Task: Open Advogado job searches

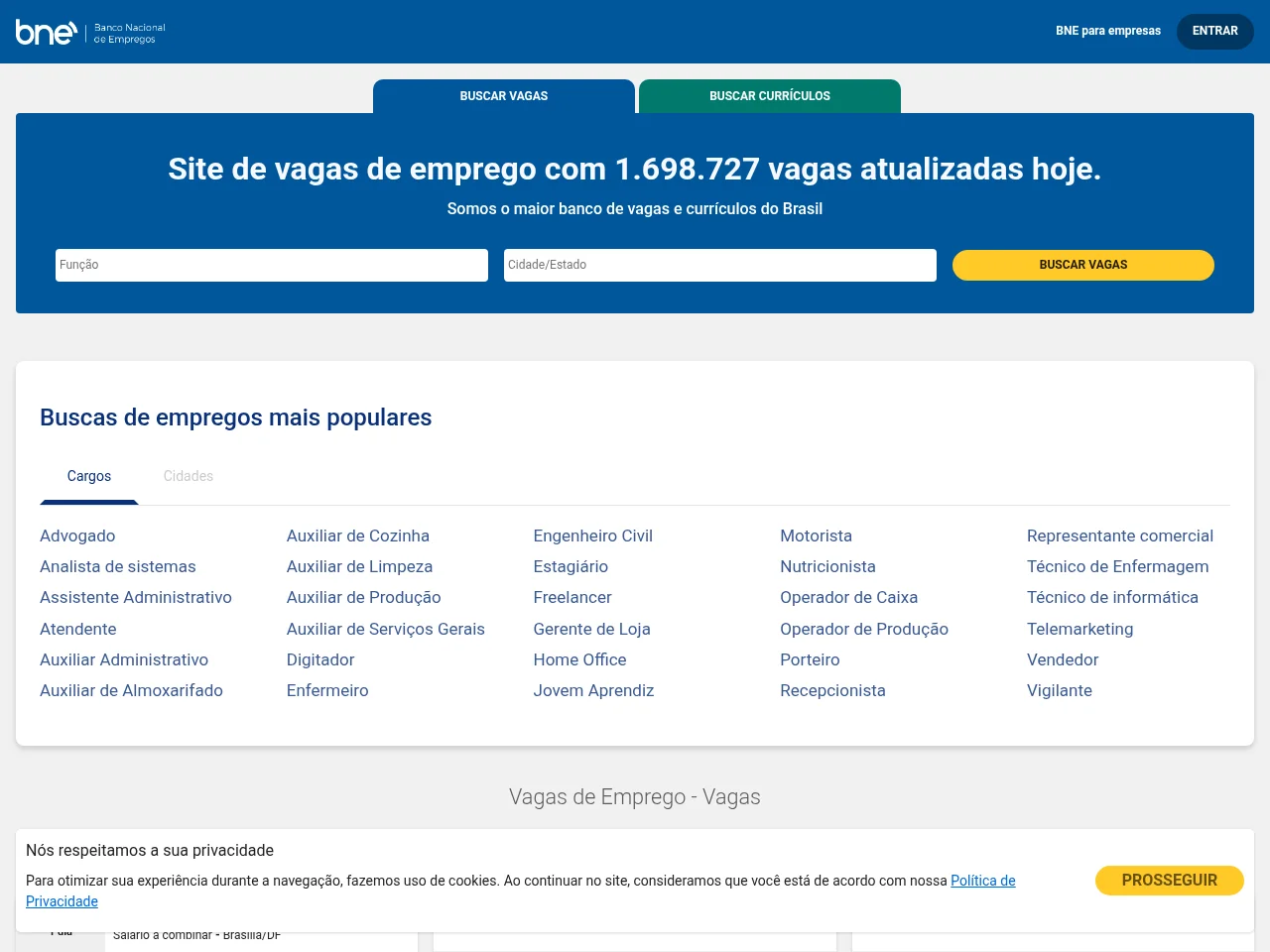Action: pos(77,535)
